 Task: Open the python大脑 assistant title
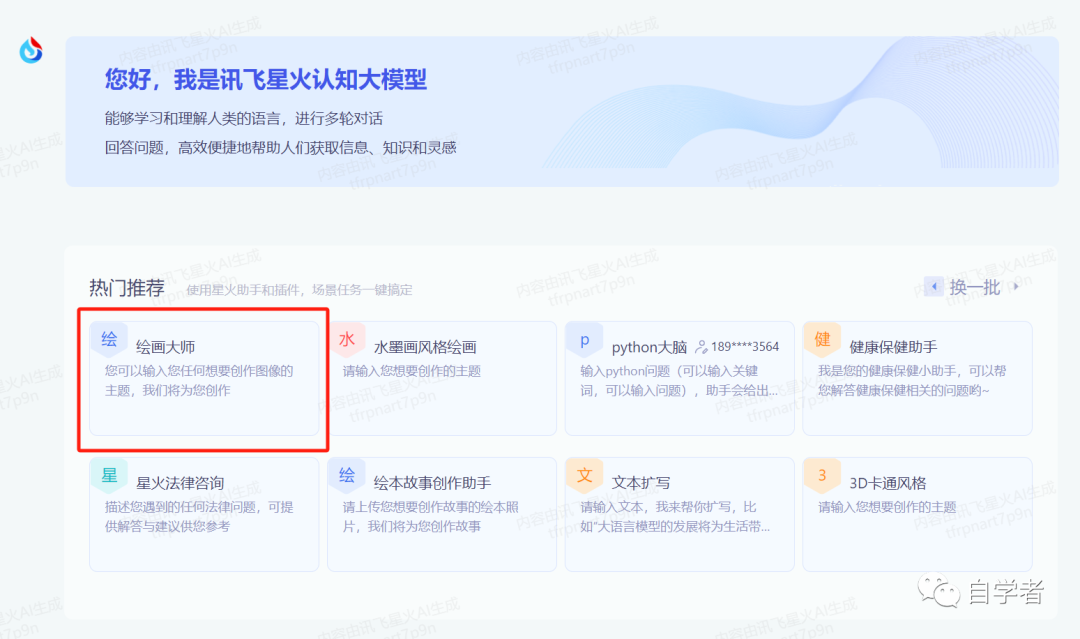[650, 347]
